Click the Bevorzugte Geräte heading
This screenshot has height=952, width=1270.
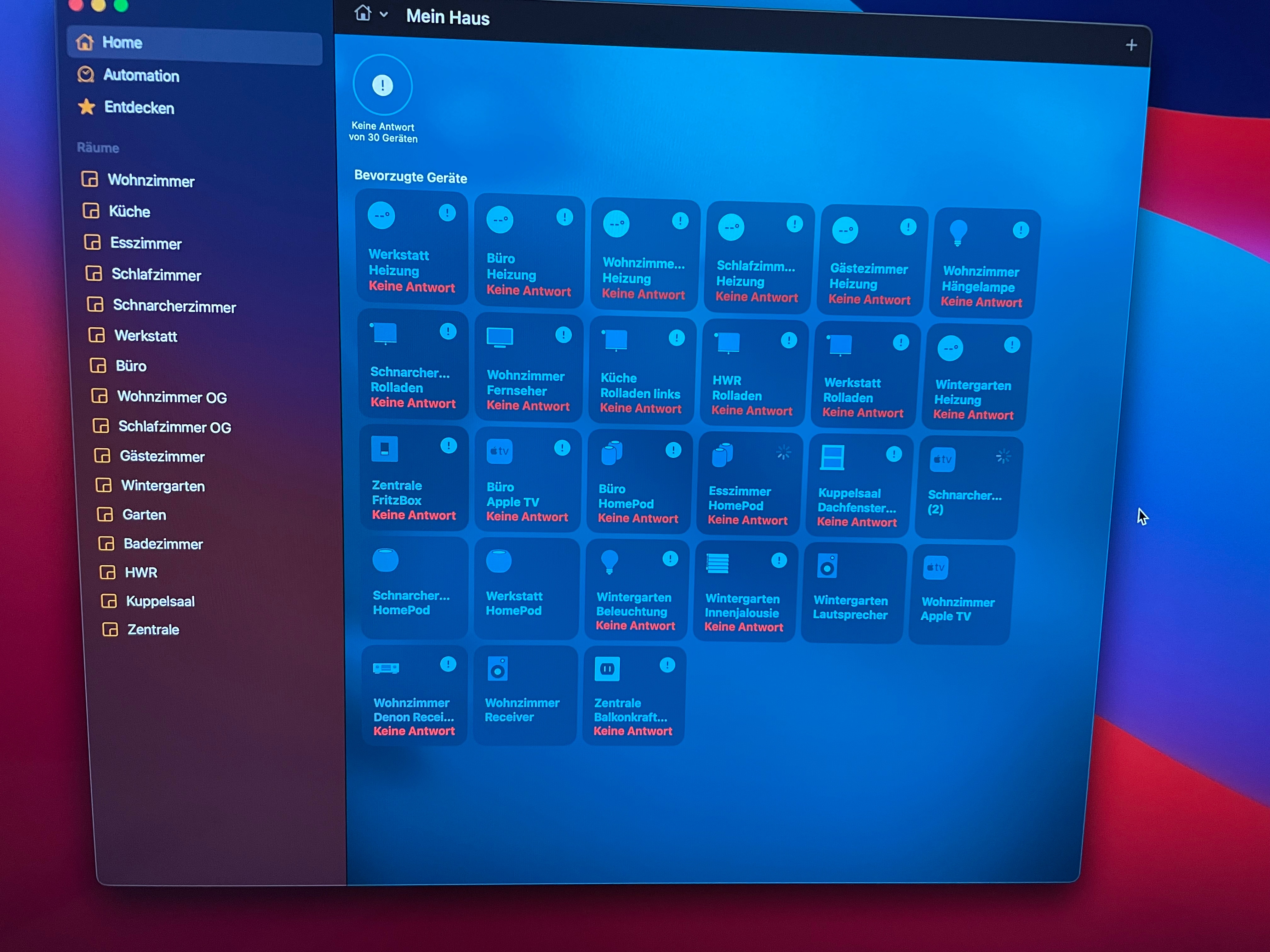click(410, 177)
